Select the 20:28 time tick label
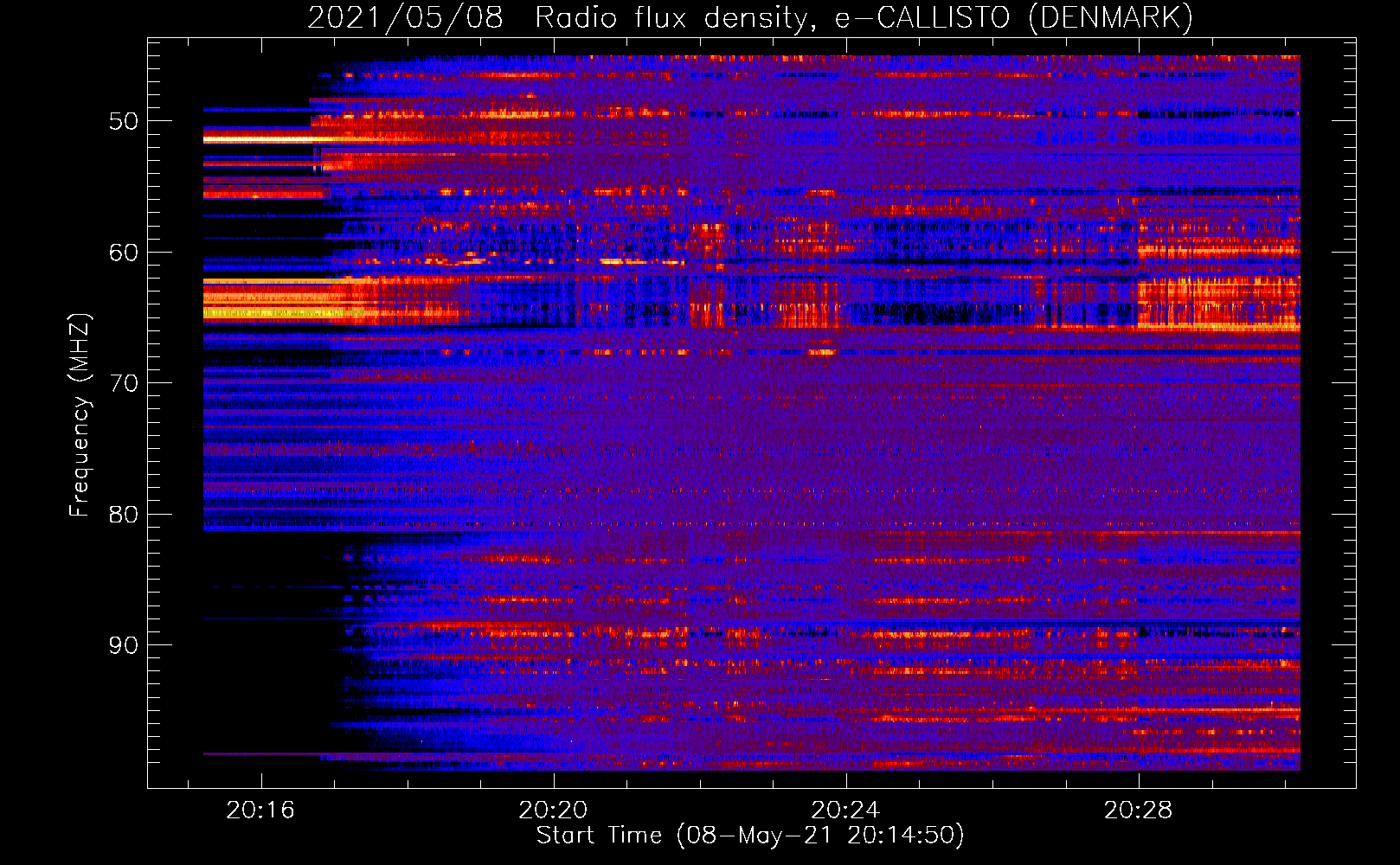 click(1138, 811)
